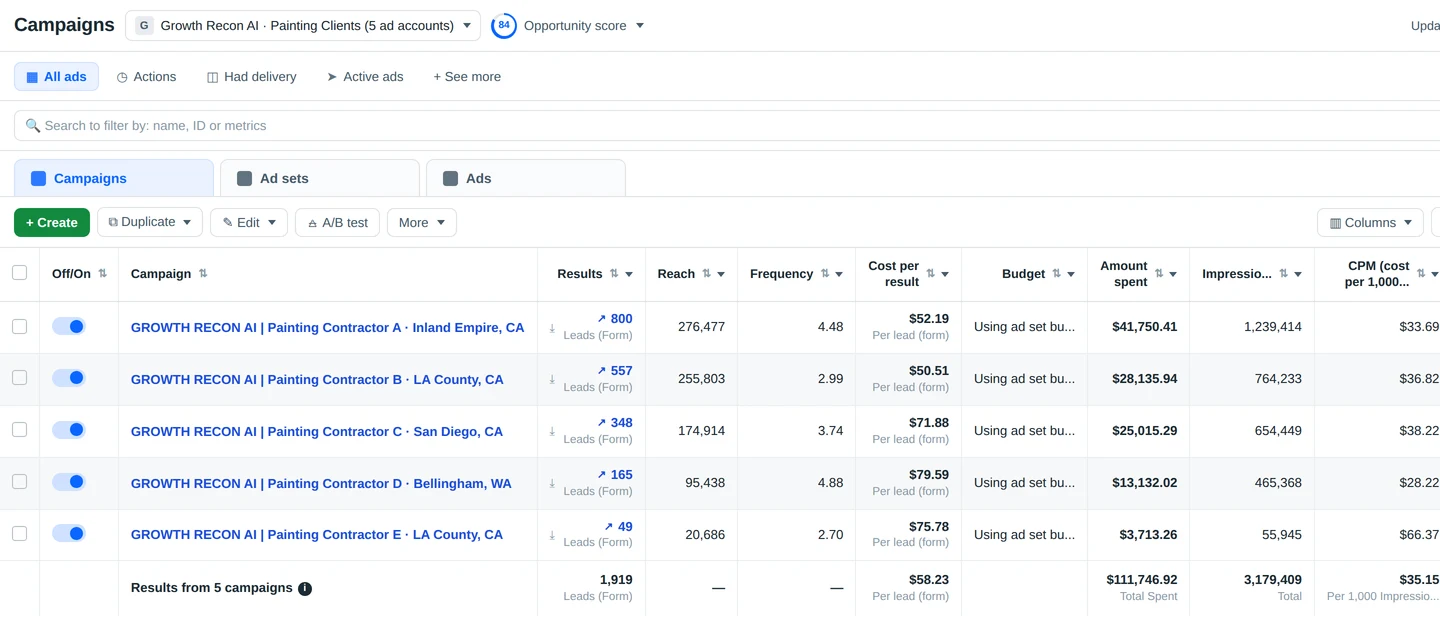Disable the Painting Contractor D campaign switch
The width and height of the screenshot is (1440, 641).
coord(69,482)
